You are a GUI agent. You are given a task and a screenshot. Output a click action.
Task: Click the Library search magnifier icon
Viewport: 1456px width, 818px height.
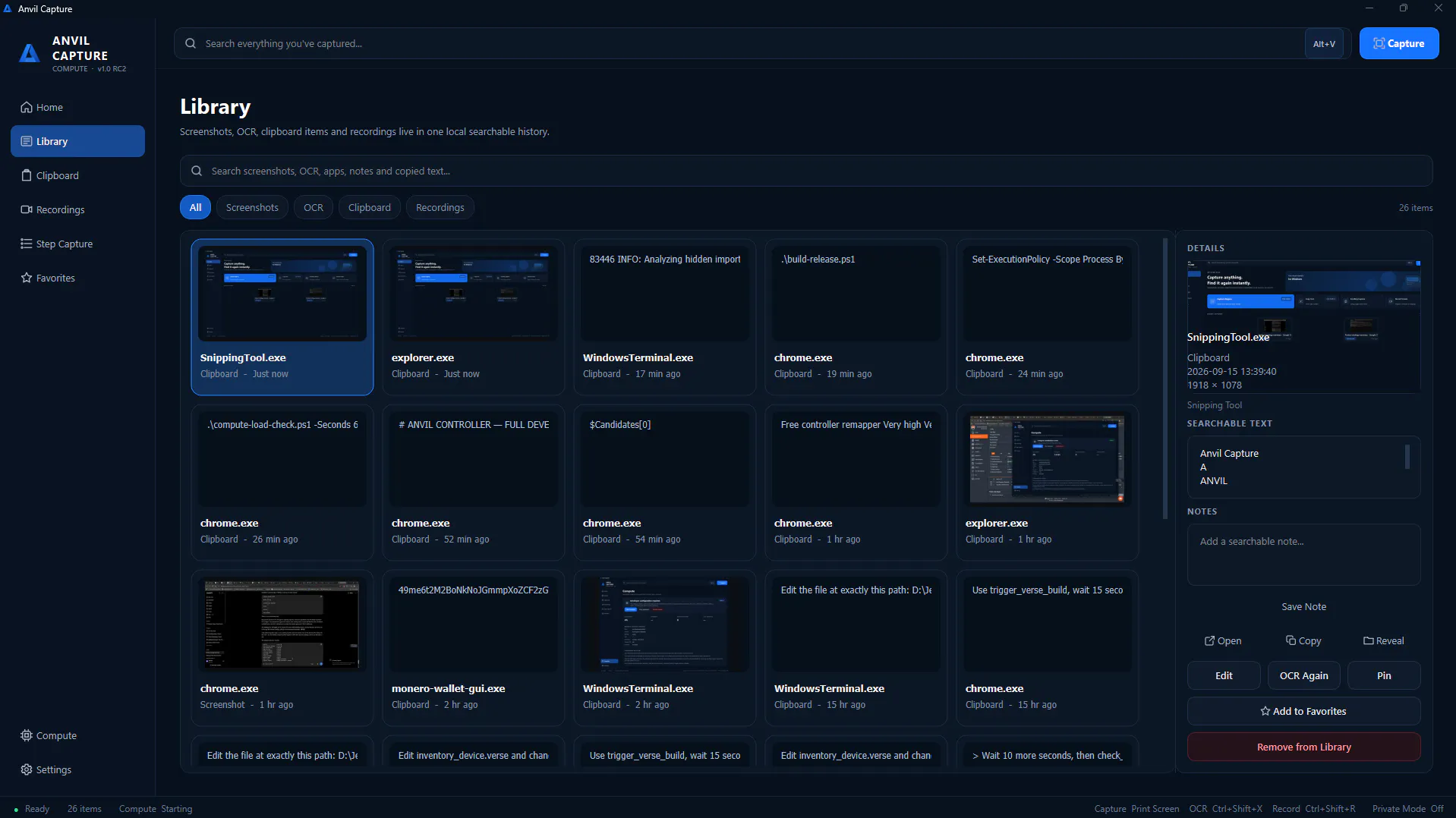[x=197, y=171]
